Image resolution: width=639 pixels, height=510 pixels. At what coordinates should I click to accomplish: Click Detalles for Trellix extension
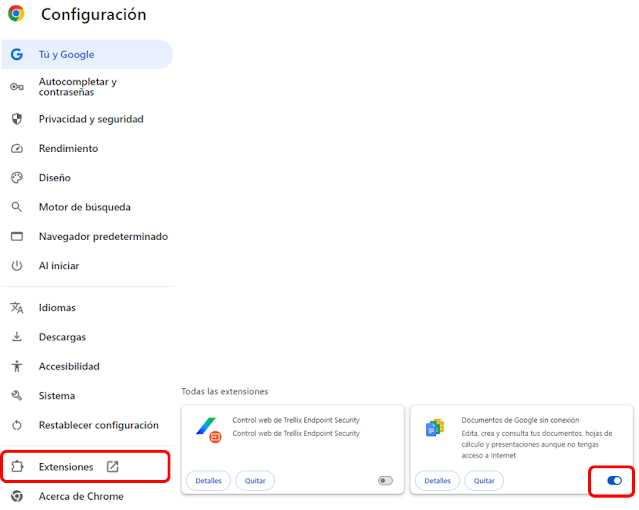[x=208, y=481]
